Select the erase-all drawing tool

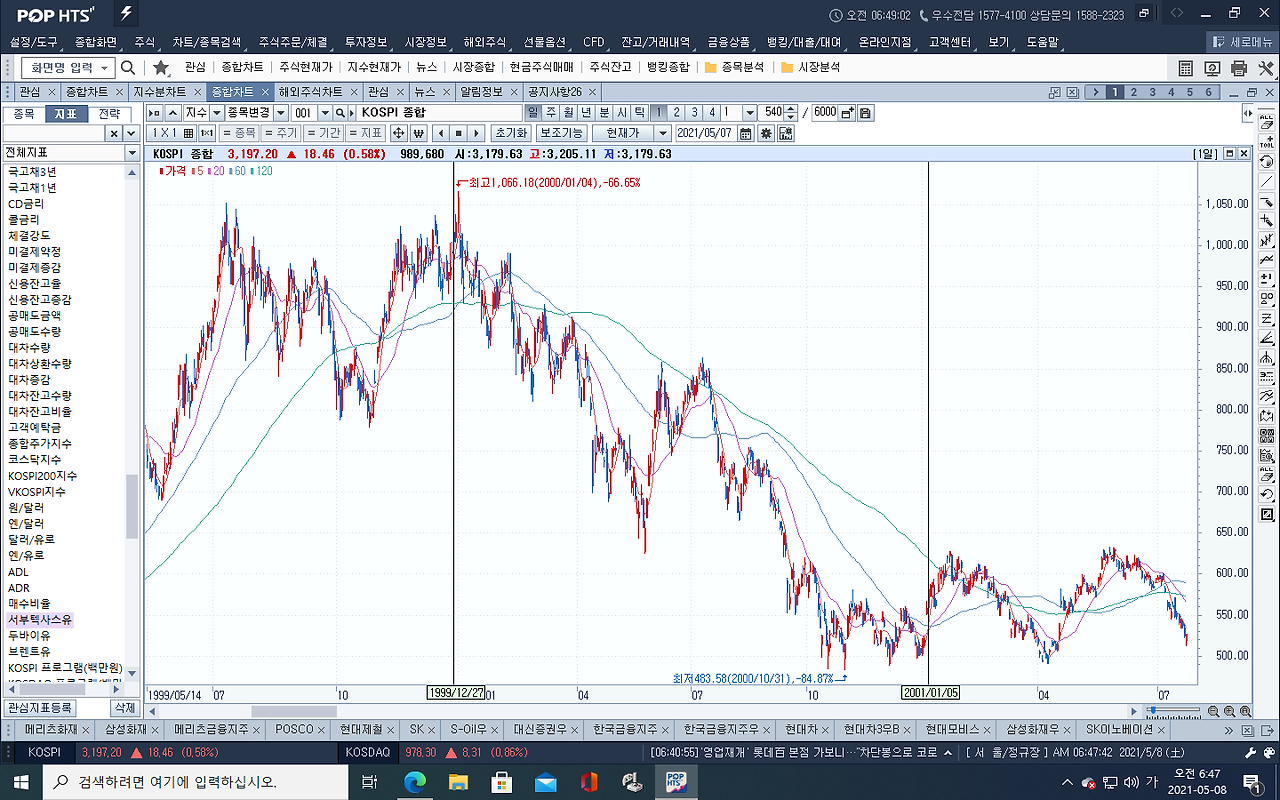(x=1267, y=122)
